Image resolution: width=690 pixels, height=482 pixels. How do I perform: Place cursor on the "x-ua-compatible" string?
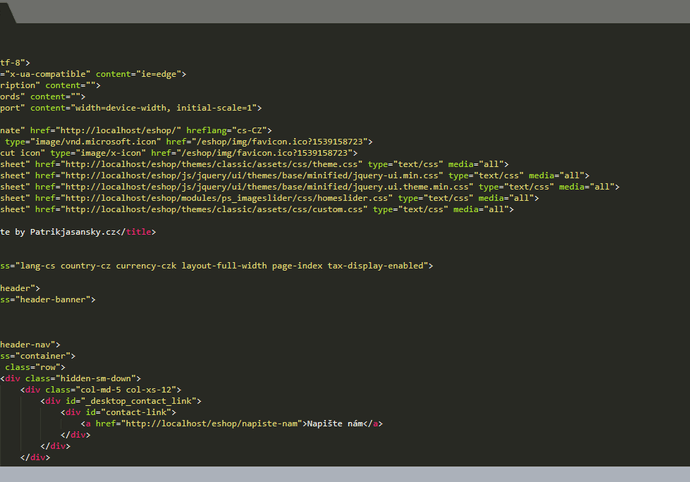[48, 74]
